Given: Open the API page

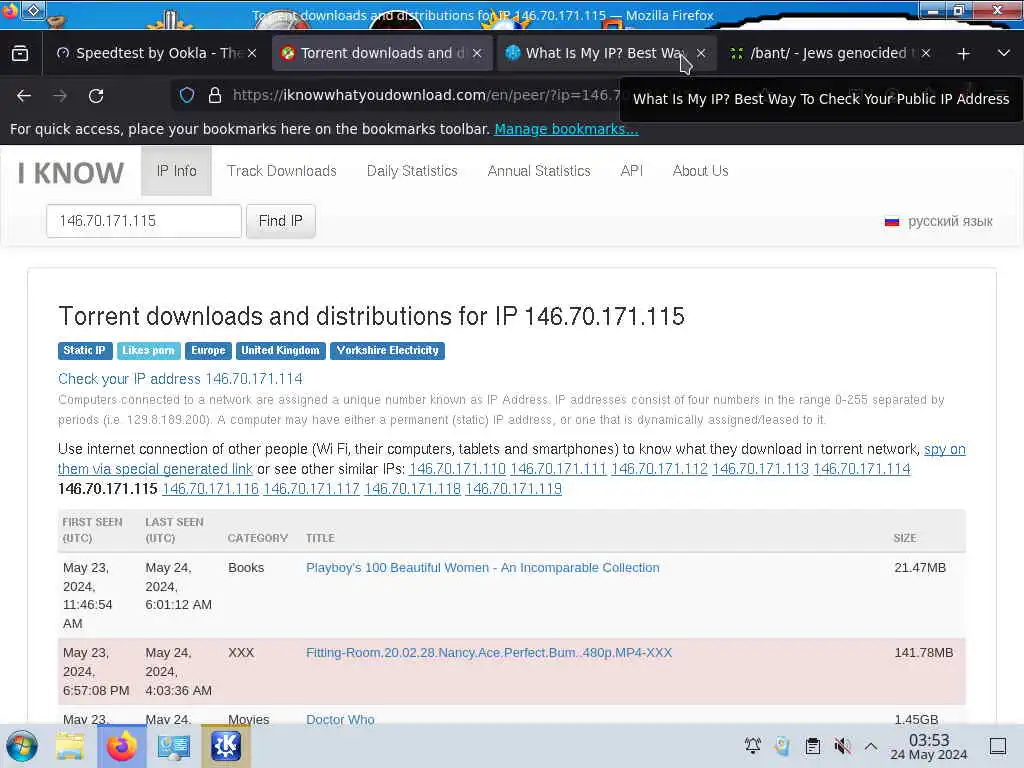Looking at the screenshot, I should (632, 171).
